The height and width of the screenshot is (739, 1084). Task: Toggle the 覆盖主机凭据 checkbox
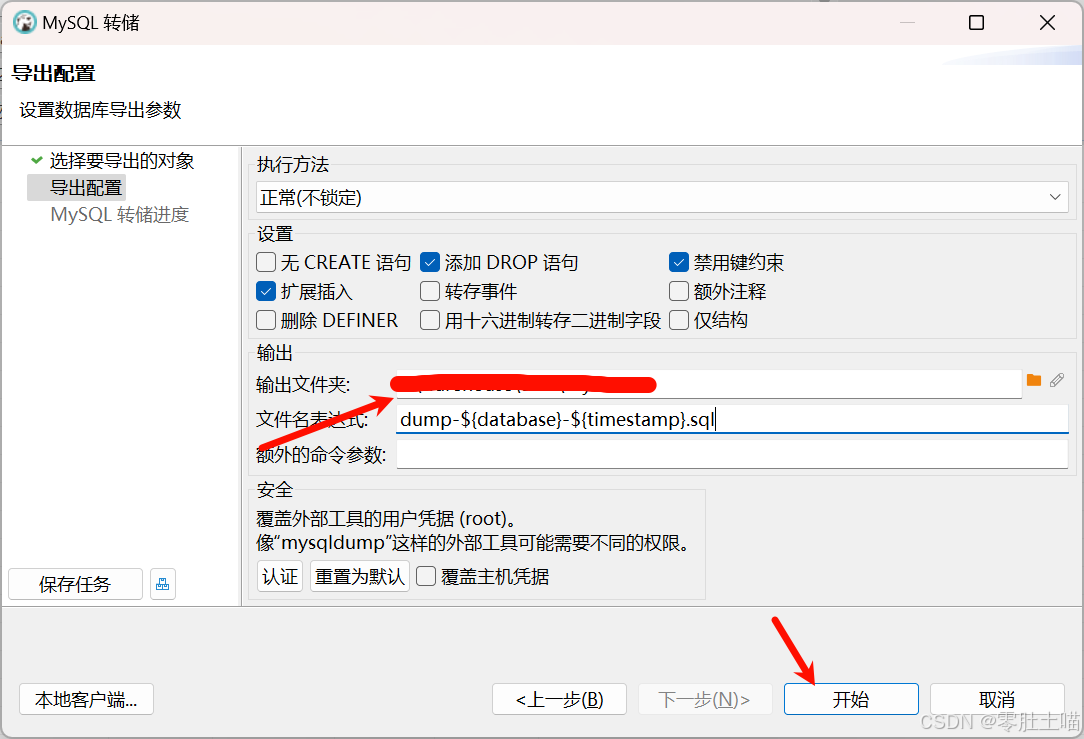point(426,577)
